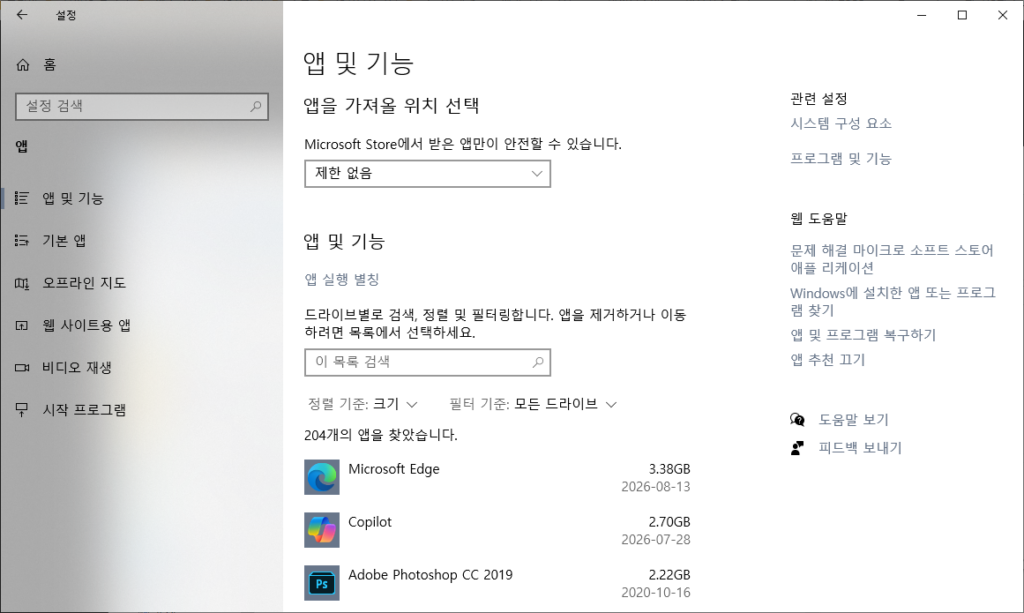
Task: Click the 도움말 보기 link
Action: point(854,420)
